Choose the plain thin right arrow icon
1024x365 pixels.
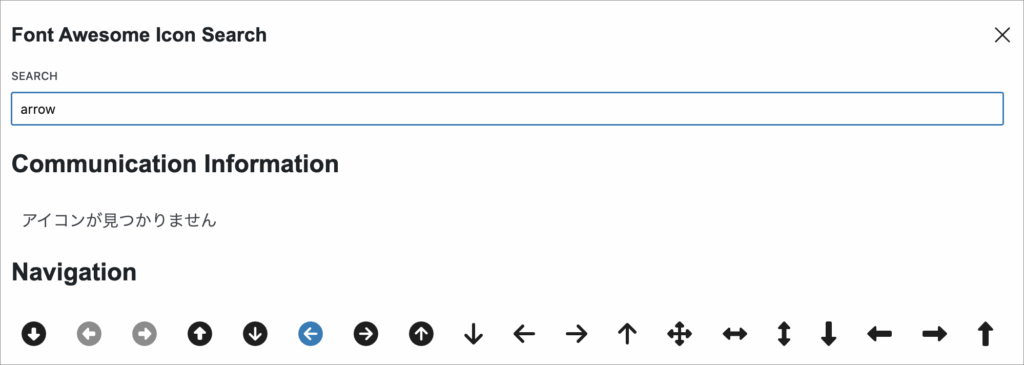576,334
